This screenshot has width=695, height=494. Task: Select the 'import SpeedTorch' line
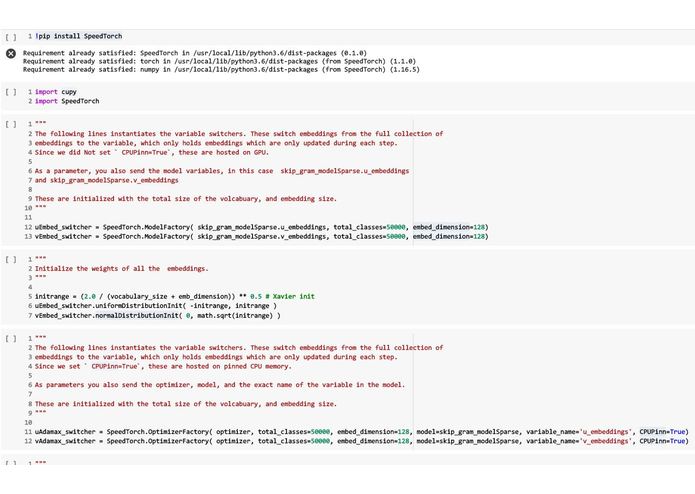67,101
